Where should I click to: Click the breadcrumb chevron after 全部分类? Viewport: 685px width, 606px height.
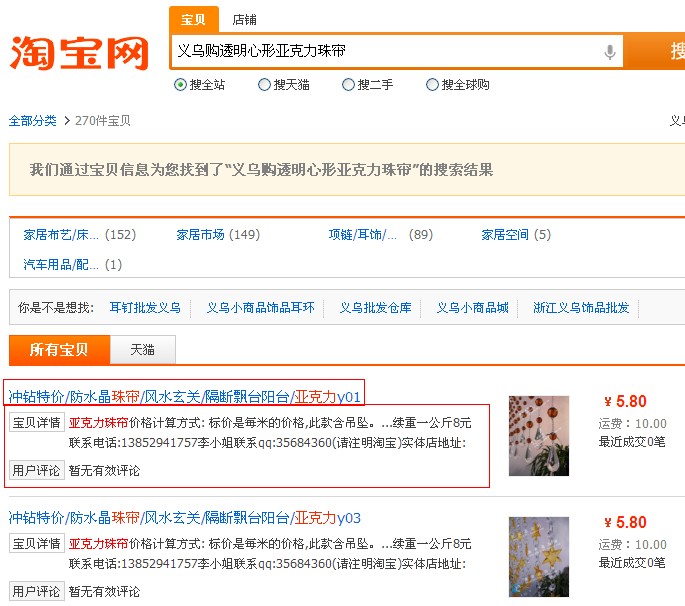coord(67,121)
